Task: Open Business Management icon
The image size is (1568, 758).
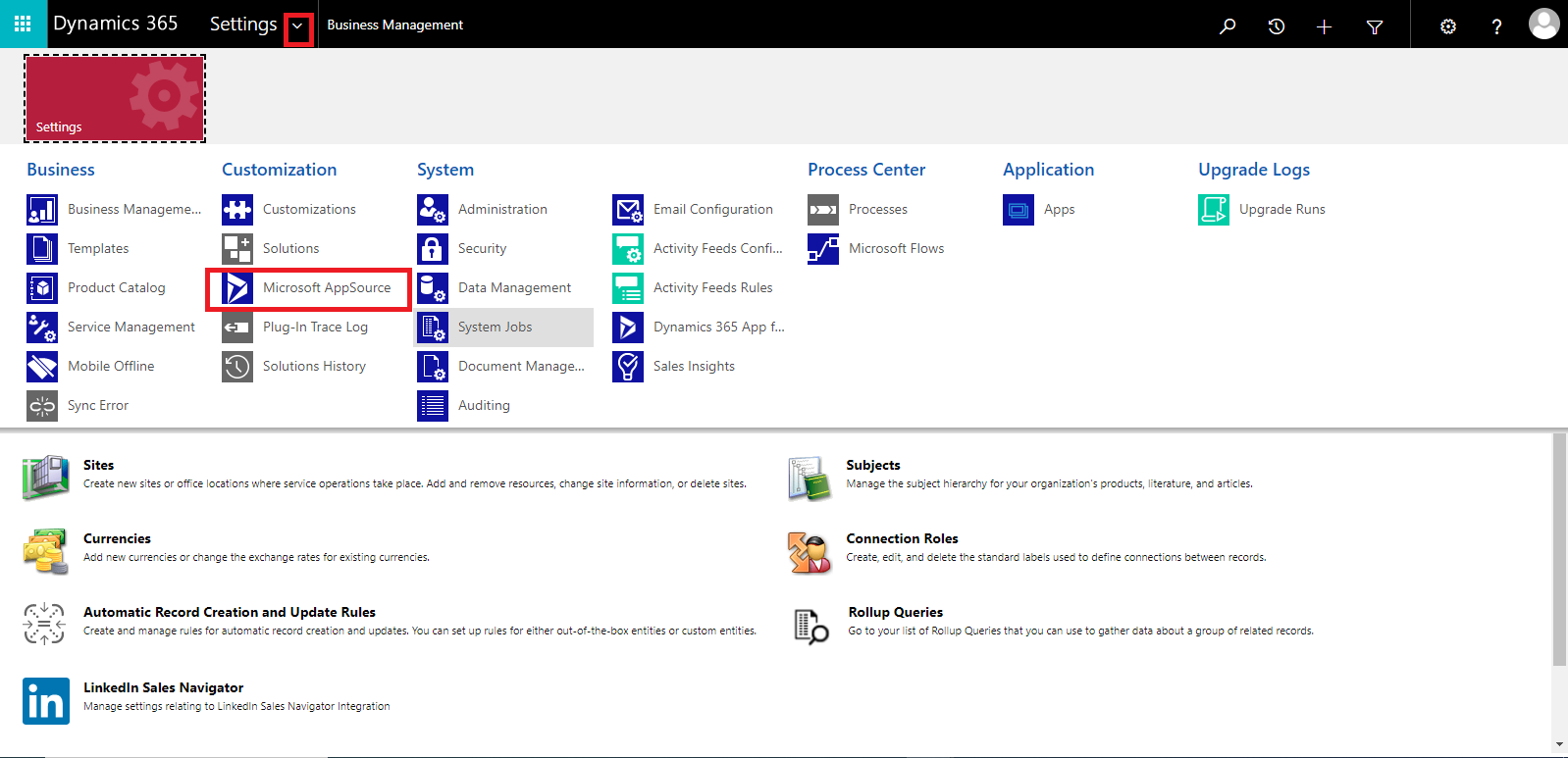Action: tap(42, 210)
